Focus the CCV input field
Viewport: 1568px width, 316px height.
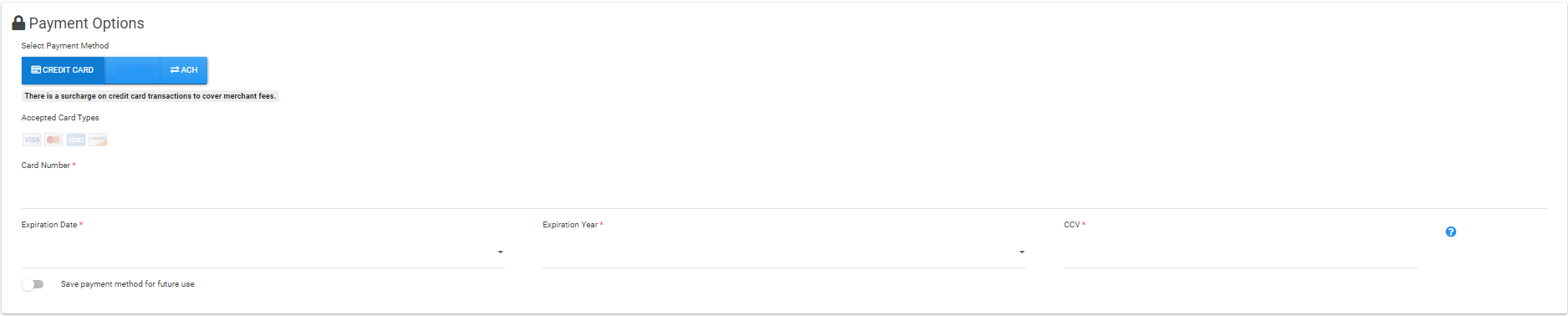pyautogui.click(x=1240, y=252)
